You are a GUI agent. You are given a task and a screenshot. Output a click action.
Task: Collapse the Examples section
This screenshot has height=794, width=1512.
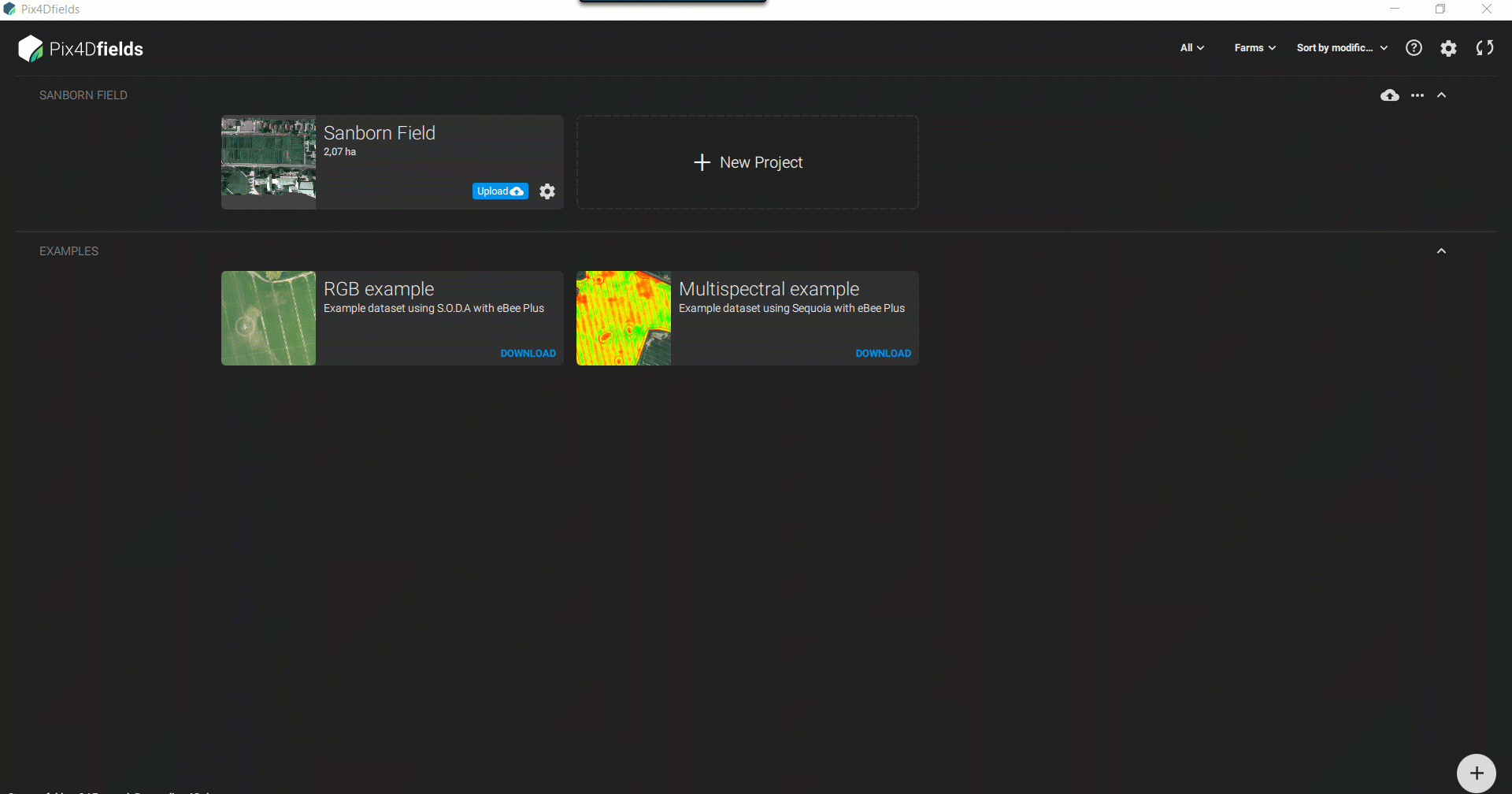pyautogui.click(x=1441, y=251)
